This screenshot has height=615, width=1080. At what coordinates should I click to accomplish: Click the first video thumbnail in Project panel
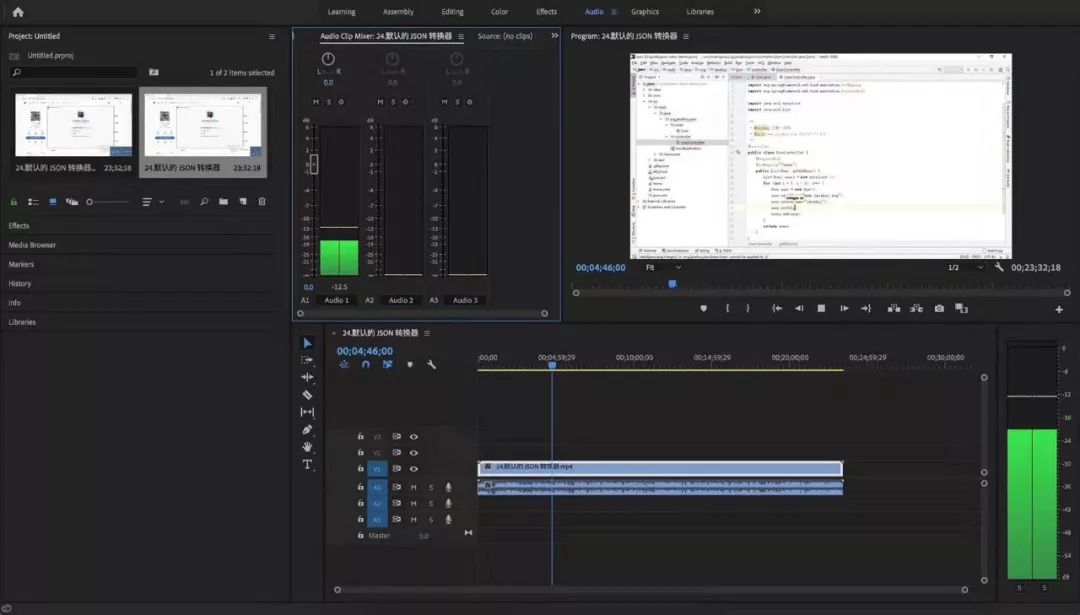(x=73, y=125)
